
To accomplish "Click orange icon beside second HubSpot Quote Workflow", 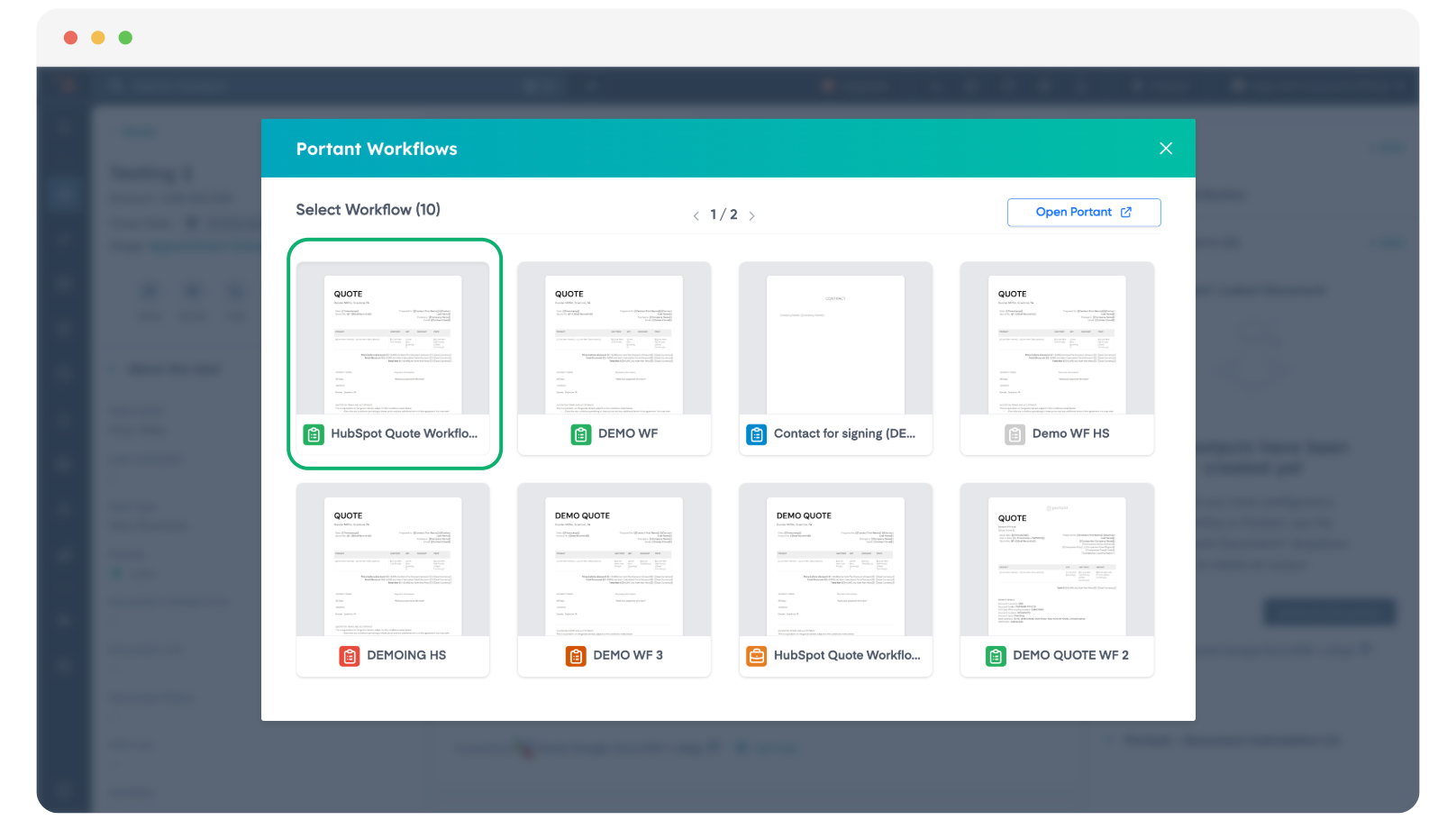I will tap(756, 656).
